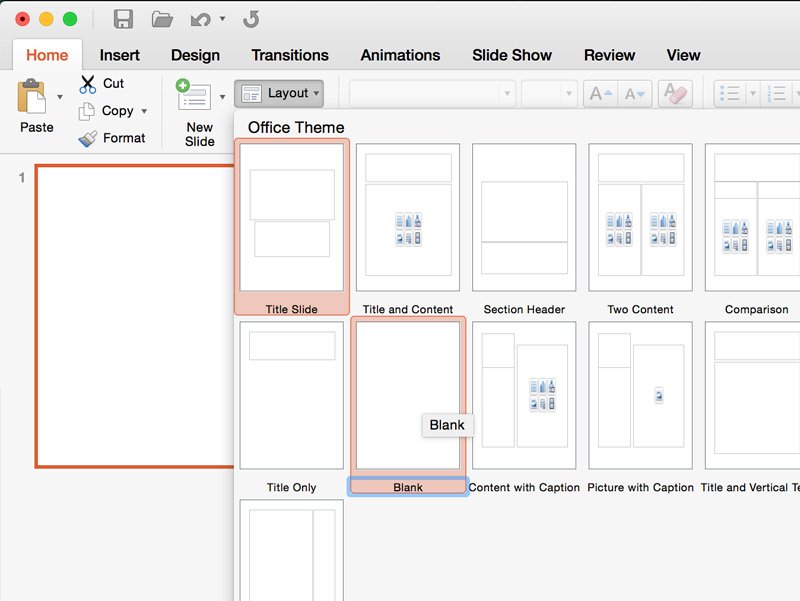Select the Format painter brush icon
This screenshot has width=800, height=601.
[x=88, y=138]
